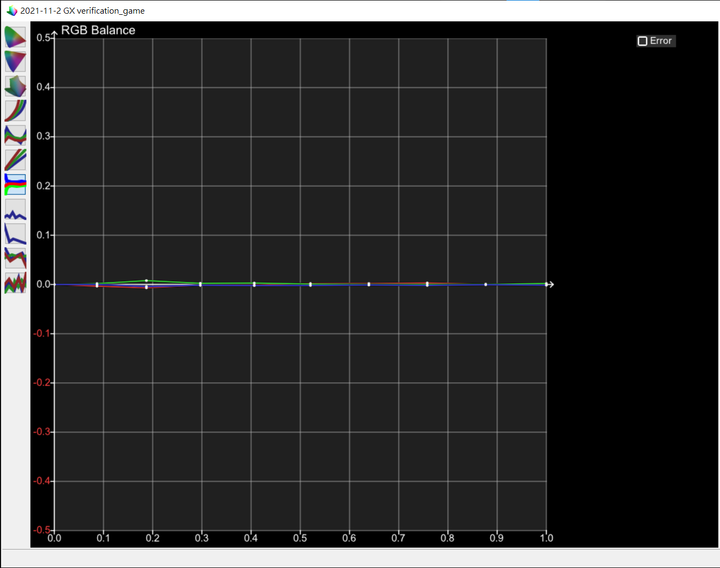This screenshot has width=720, height=568.
Task: Open the RGB gamma curves chart
Action: click(15, 111)
